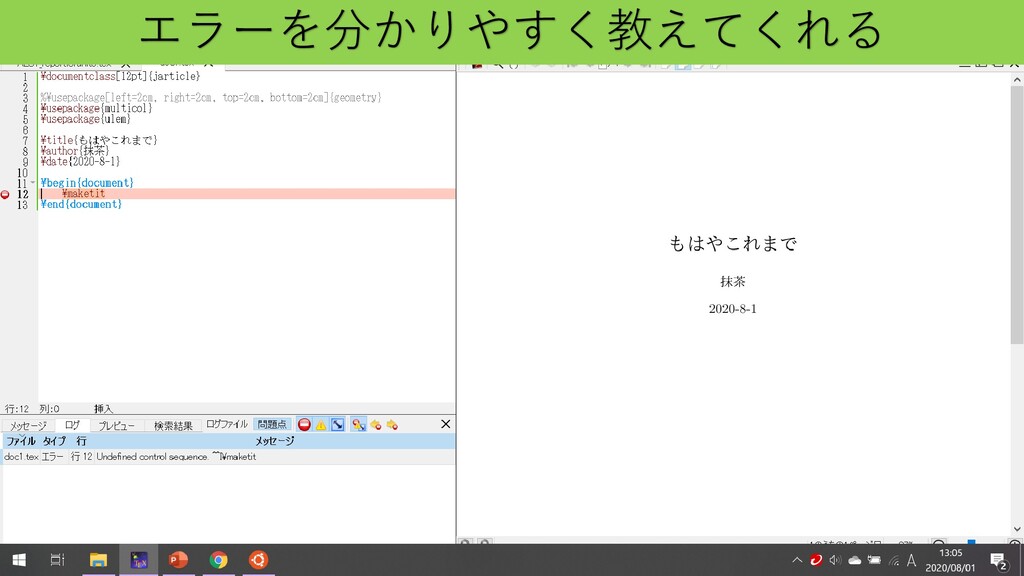The width and height of the screenshot is (1024, 576).
Task: Click the Trend Micro tray icon
Action: (816, 560)
